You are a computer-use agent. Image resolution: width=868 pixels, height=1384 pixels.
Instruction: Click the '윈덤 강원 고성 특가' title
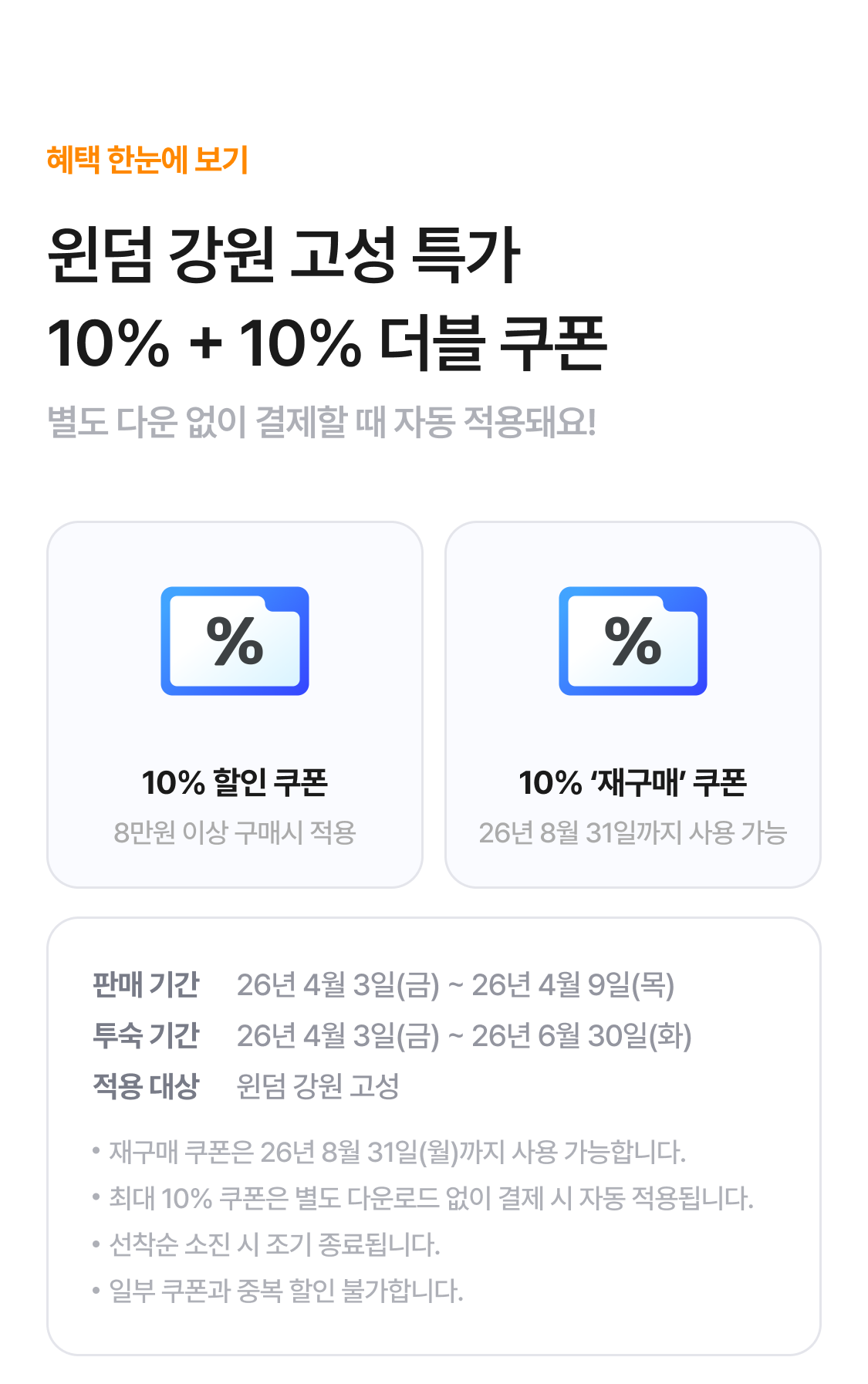click(x=284, y=255)
